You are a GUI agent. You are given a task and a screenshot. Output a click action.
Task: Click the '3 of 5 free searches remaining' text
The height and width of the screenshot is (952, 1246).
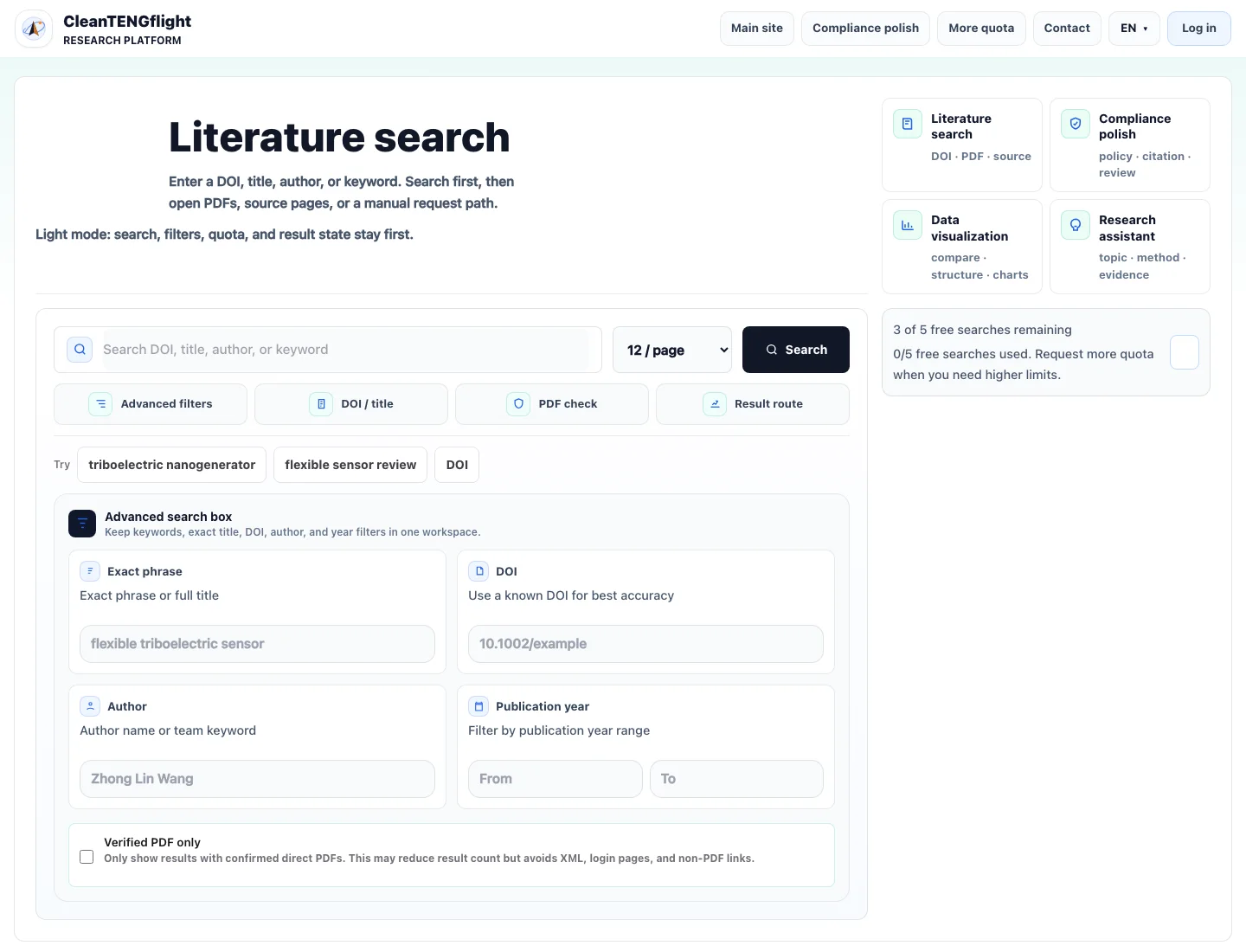982,330
